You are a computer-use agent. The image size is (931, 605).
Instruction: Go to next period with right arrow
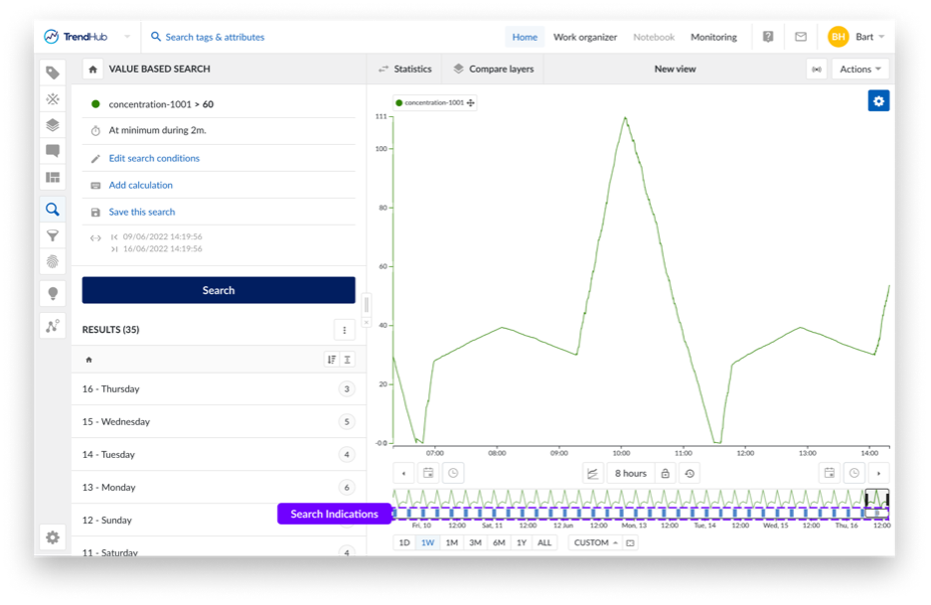click(879, 473)
